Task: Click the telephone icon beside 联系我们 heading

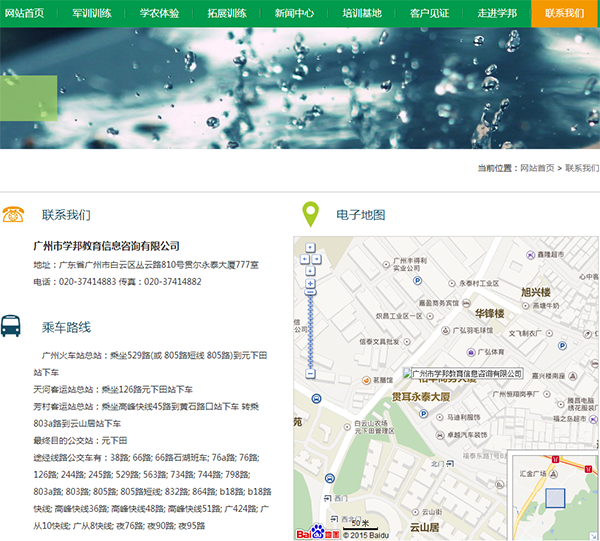Action: pyautogui.click(x=12, y=214)
